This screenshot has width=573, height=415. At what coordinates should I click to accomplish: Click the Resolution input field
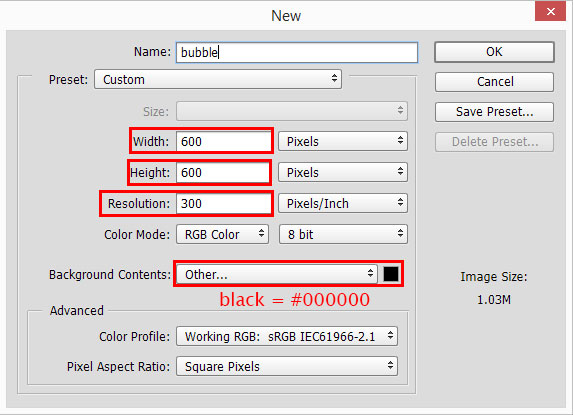[x=224, y=203]
